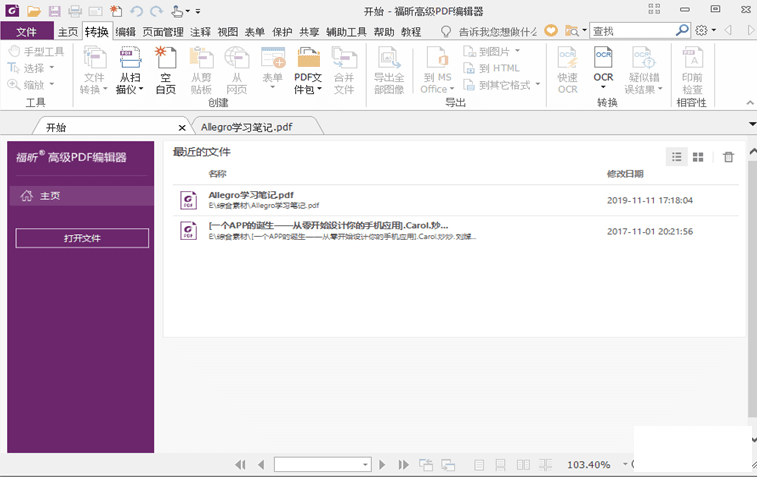Click the Undo arrow icon
This screenshot has height=477, width=757.
tap(137, 11)
